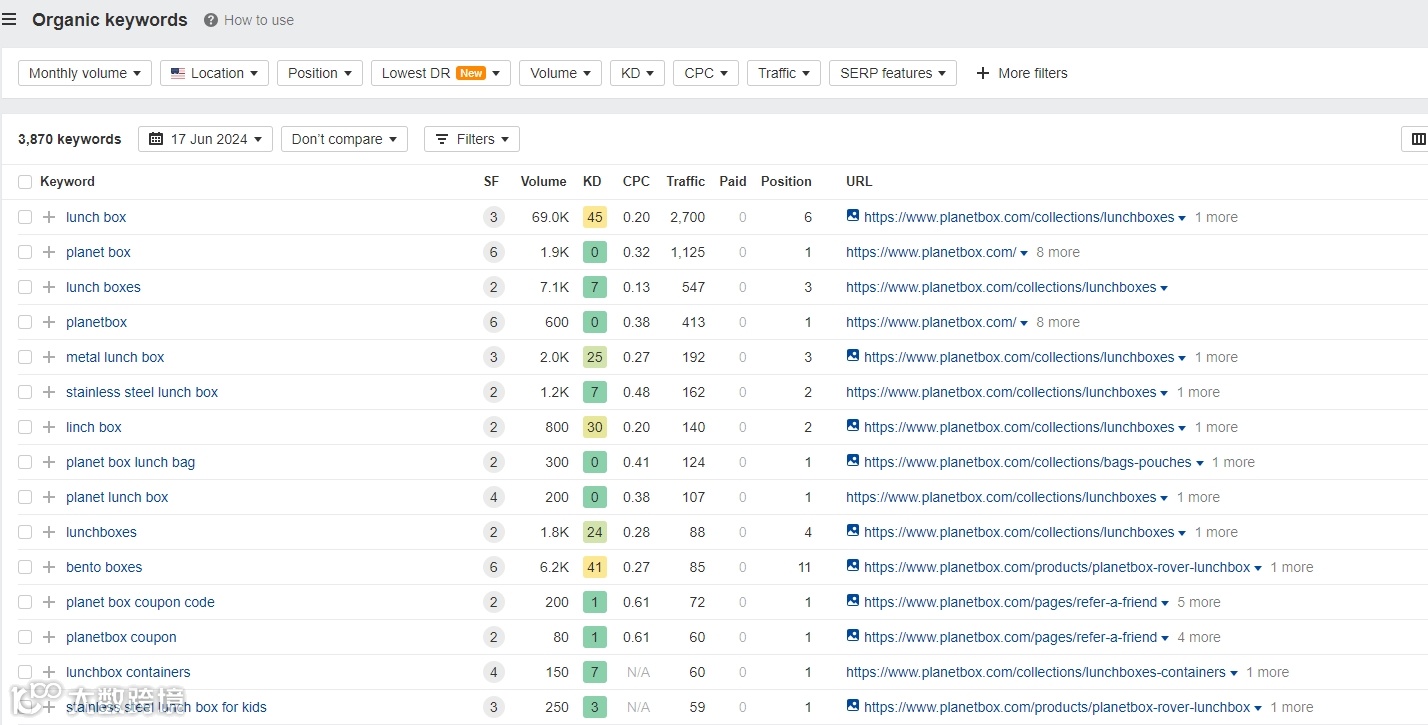
Task: Click the KD badge 25 for metal lunch box
Action: (595, 357)
